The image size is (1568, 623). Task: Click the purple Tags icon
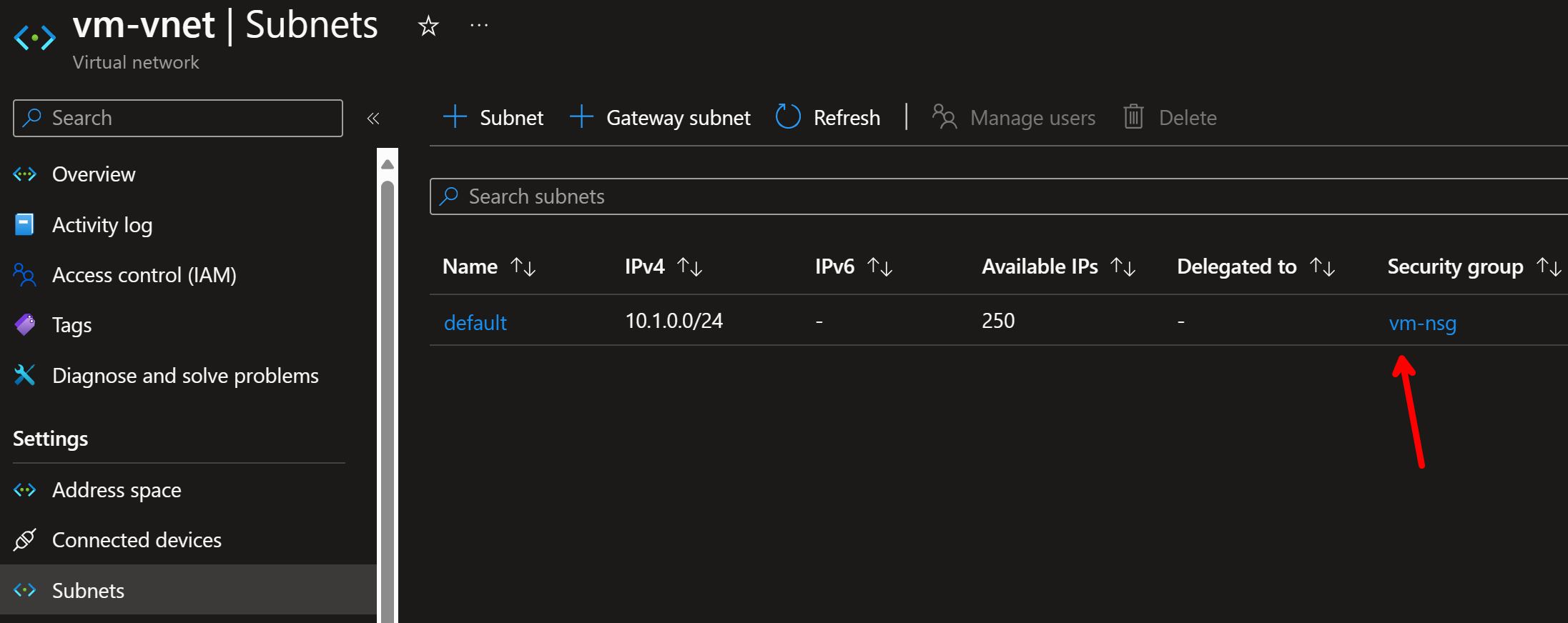pyautogui.click(x=25, y=325)
